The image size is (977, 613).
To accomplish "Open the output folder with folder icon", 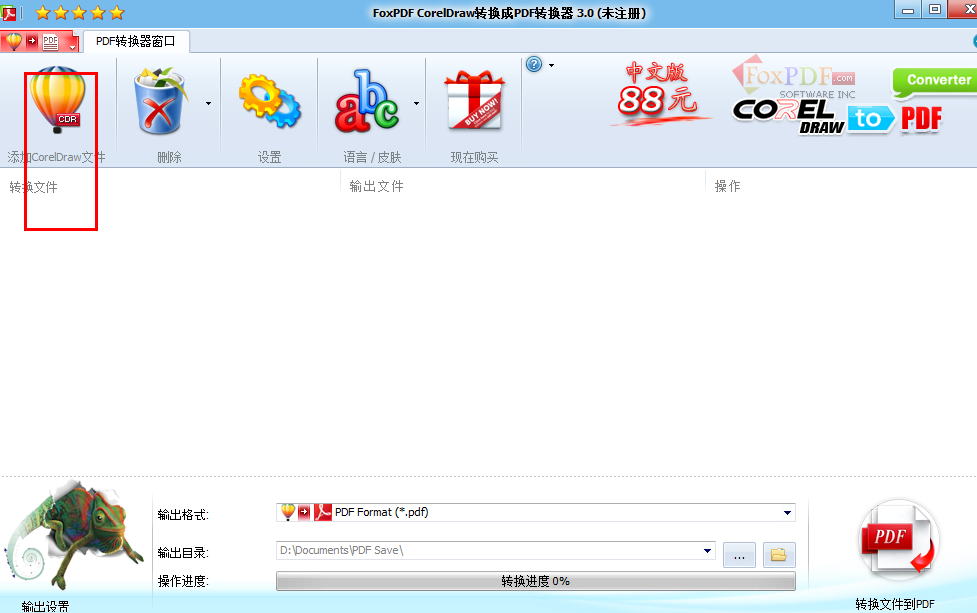I will pos(779,554).
